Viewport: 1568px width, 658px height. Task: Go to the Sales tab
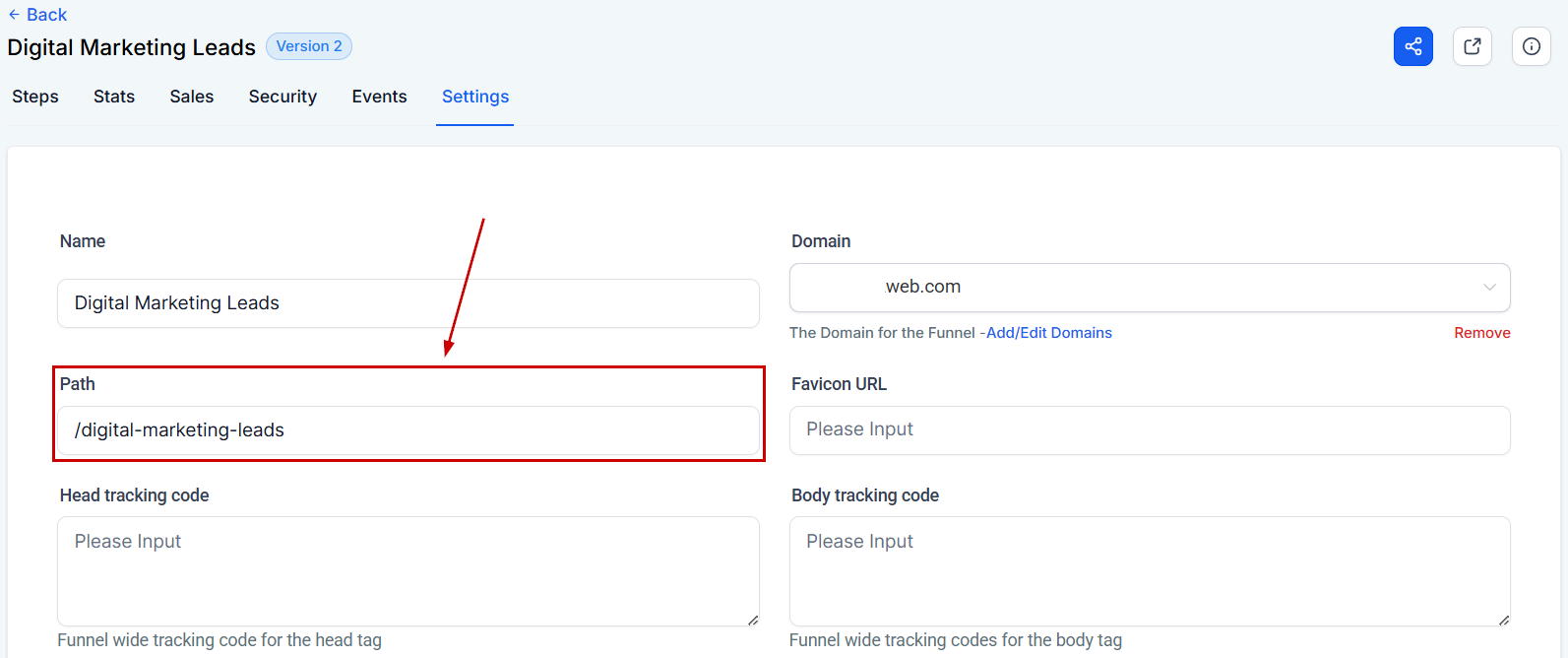(192, 97)
